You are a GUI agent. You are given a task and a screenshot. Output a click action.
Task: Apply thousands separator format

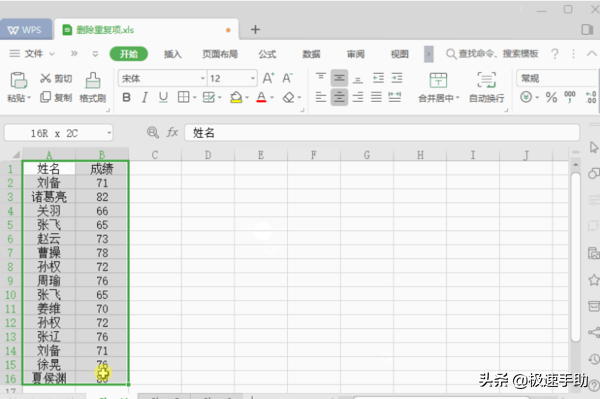(570, 97)
